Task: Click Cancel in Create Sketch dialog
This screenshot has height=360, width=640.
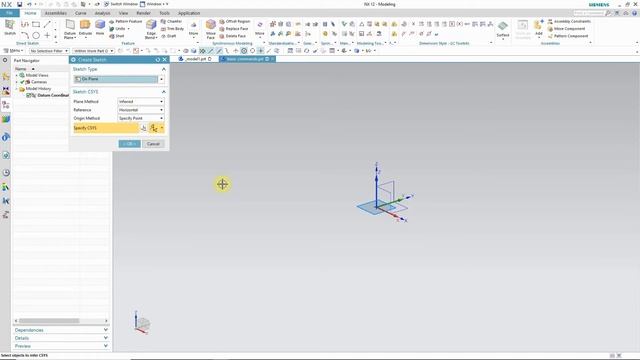Action: (153, 144)
